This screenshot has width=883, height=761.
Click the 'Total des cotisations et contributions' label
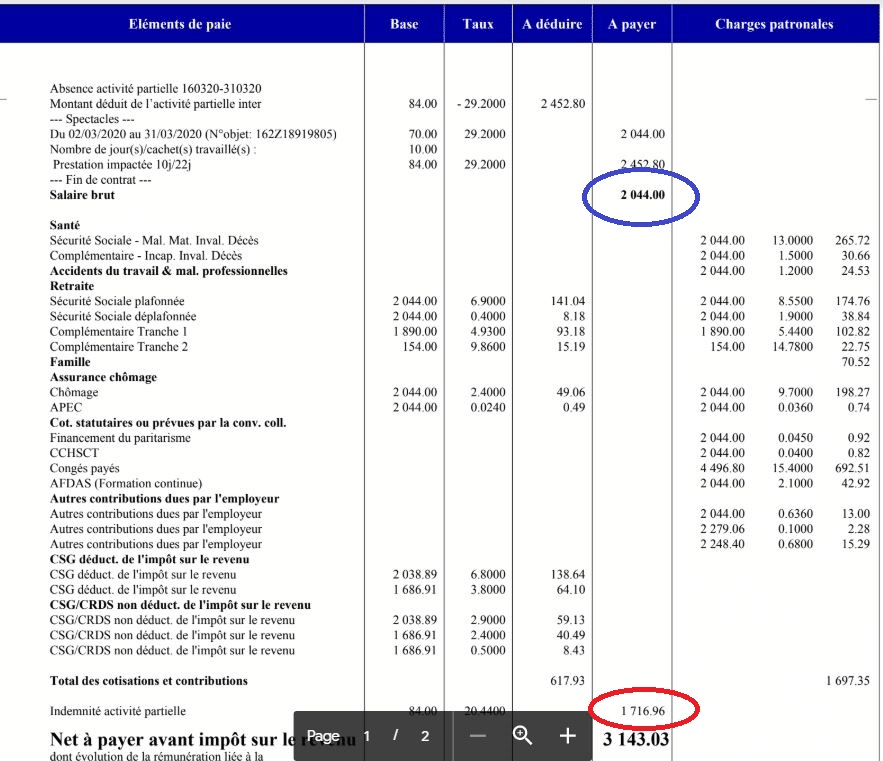point(148,681)
